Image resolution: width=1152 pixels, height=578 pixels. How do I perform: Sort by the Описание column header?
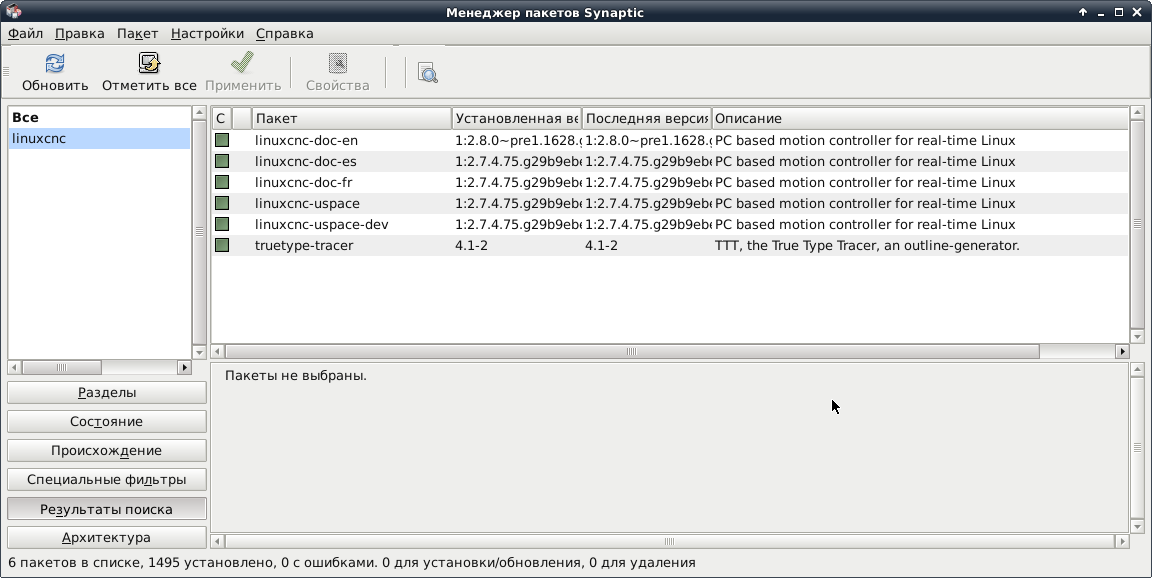[x=920, y=118]
